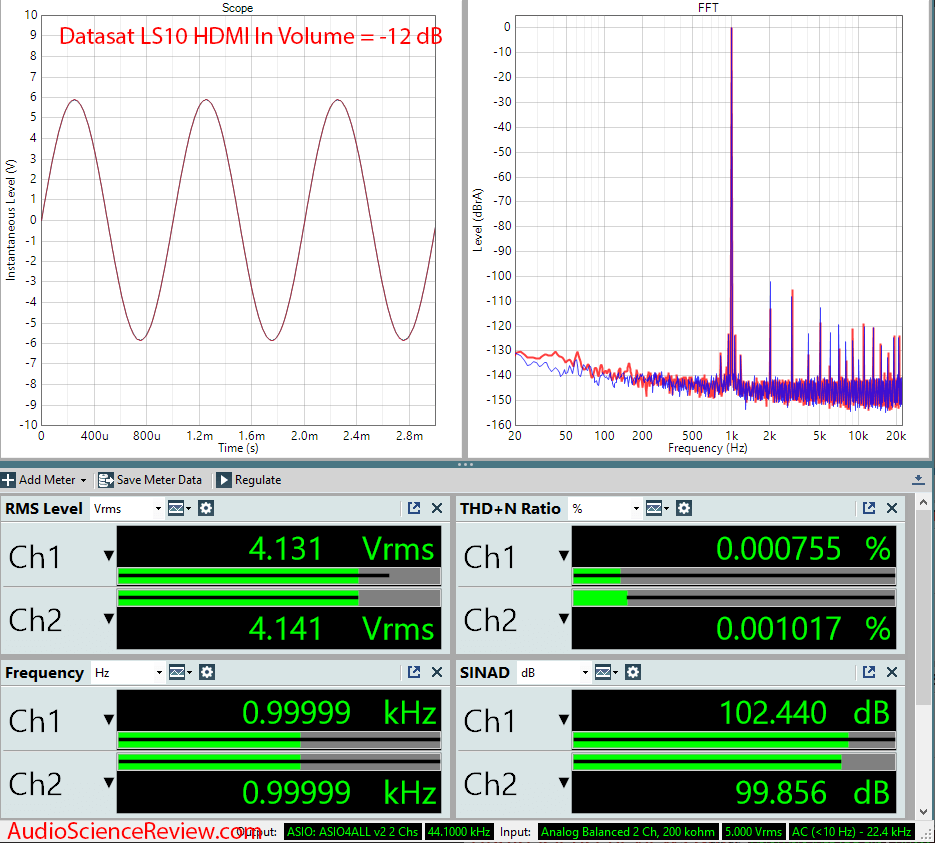Viewport: 935px width, 843px height.
Task: Close the THD+N Ratio meter panel
Action: point(892,509)
